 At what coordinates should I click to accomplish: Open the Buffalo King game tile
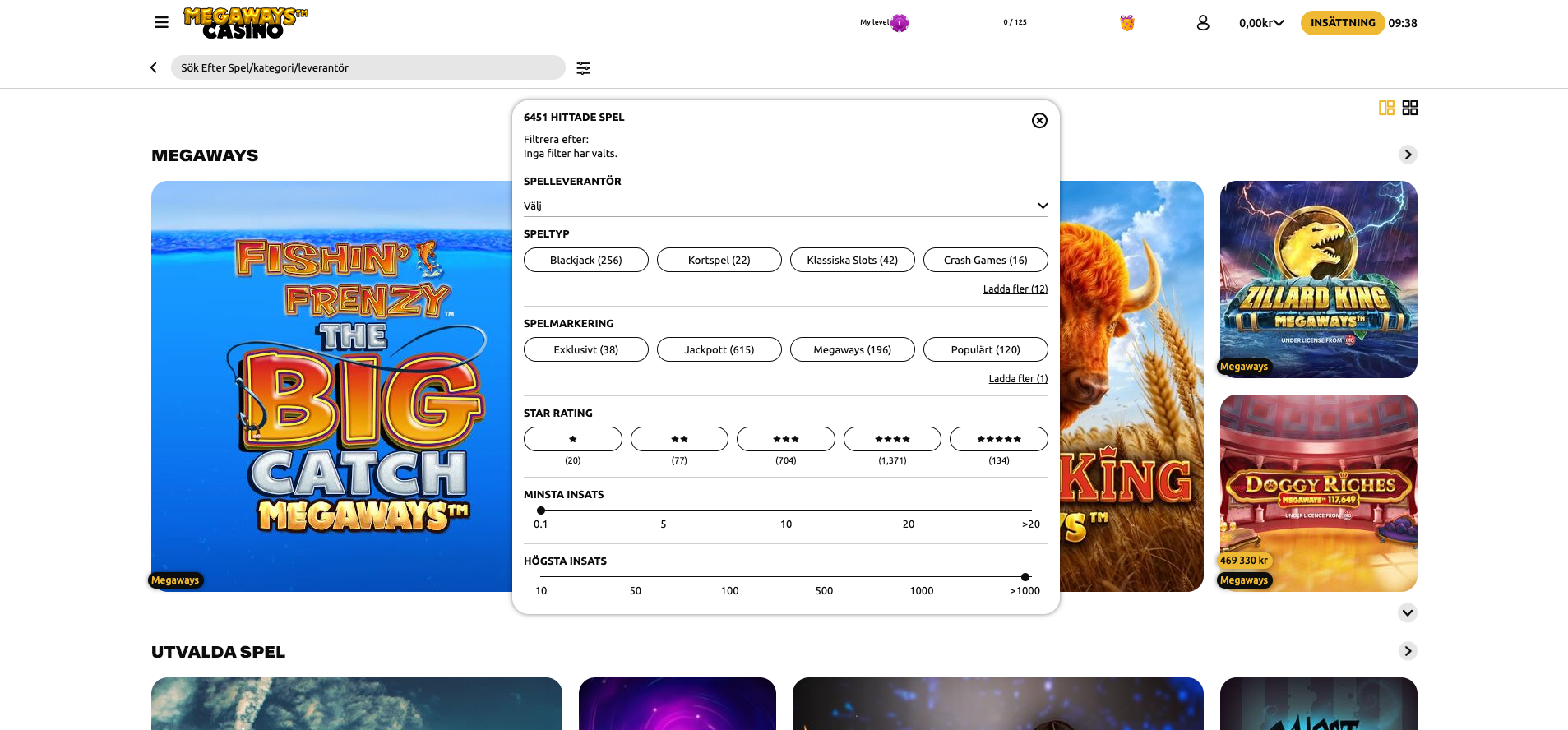[x=1131, y=386]
